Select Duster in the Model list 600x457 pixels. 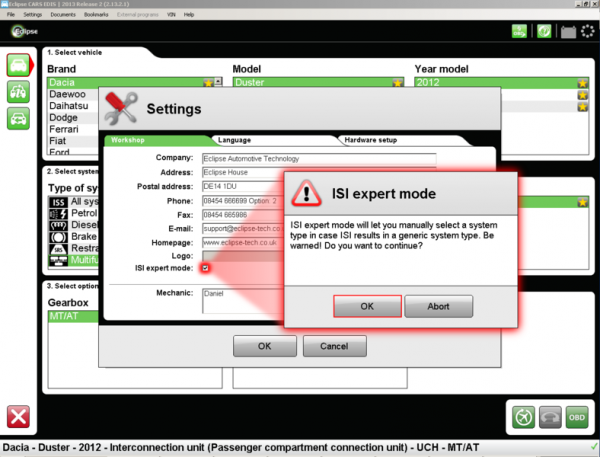(x=318, y=83)
